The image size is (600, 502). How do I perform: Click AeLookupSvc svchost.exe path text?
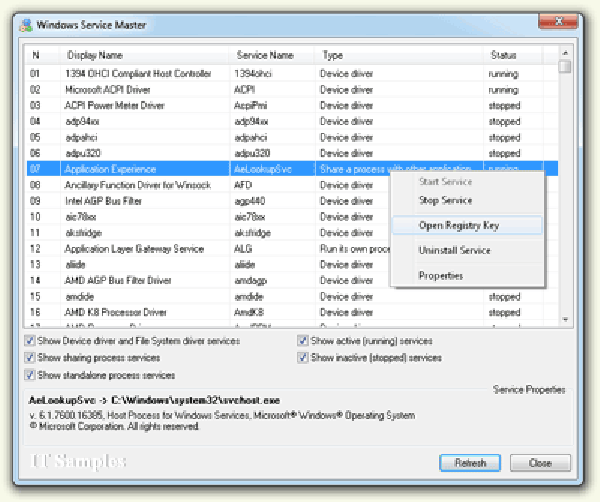click(x=155, y=401)
